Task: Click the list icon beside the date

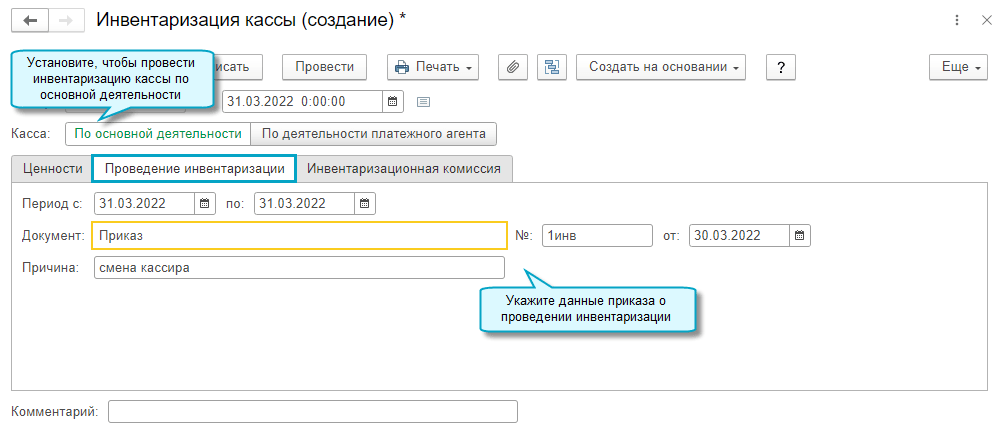Action: (x=423, y=101)
